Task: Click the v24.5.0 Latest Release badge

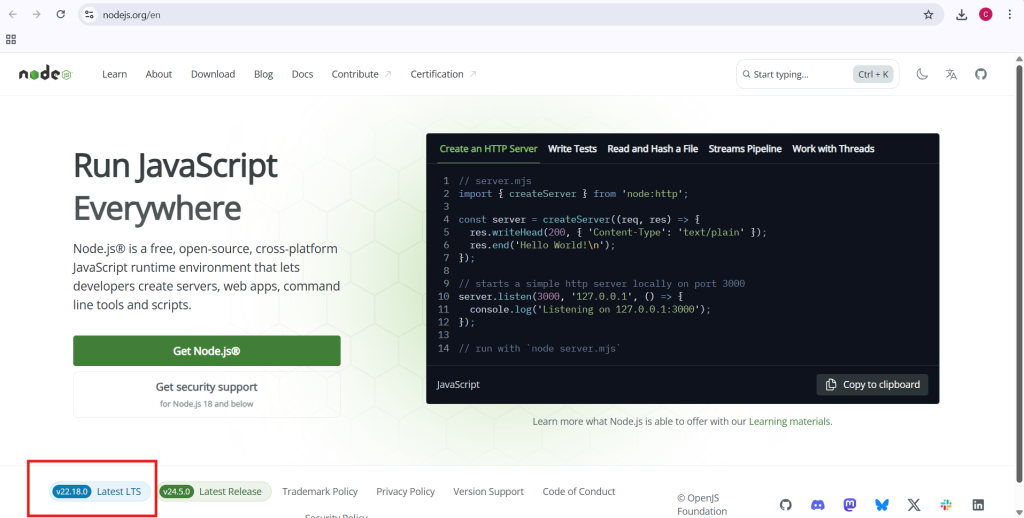Action: tap(215, 491)
